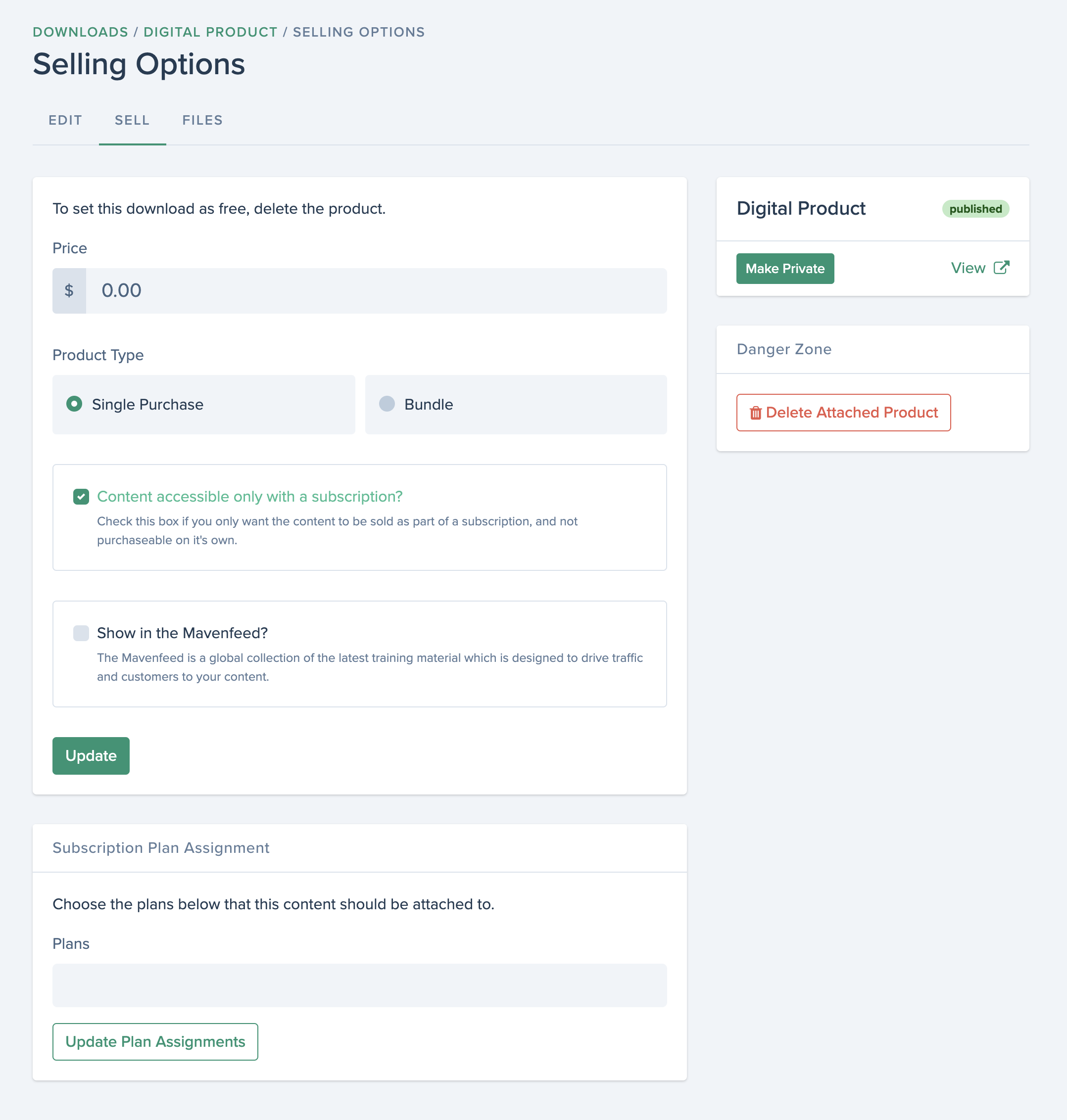Open the Plans selection field
The image size is (1067, 1120).
[359, 985]
